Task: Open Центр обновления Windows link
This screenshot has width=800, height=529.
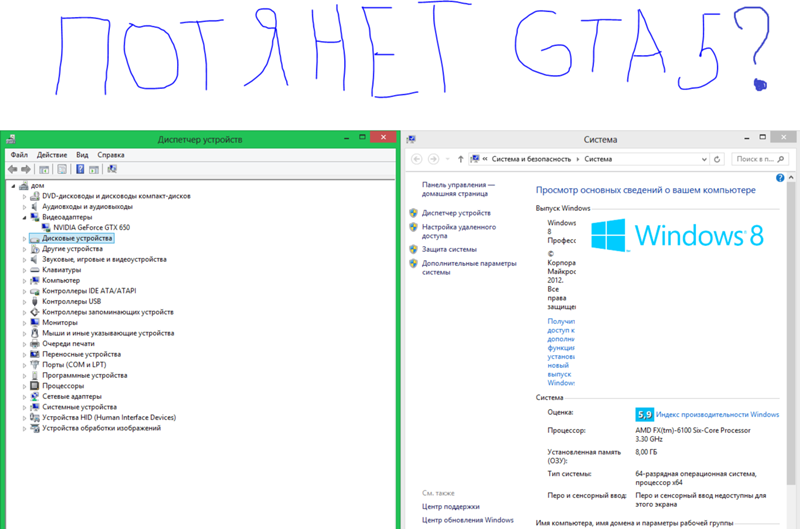Action: pos(467,520)
